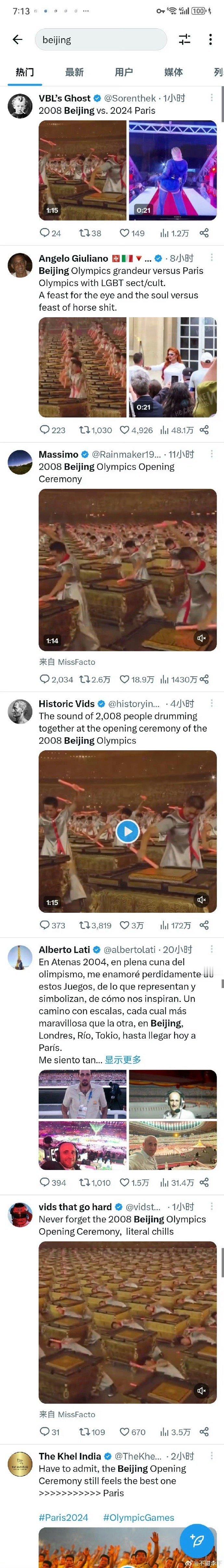Open the search filter settings icon
Viewport: 224px width, 1568px height.
pyautogui.click(x=184, y=40)
